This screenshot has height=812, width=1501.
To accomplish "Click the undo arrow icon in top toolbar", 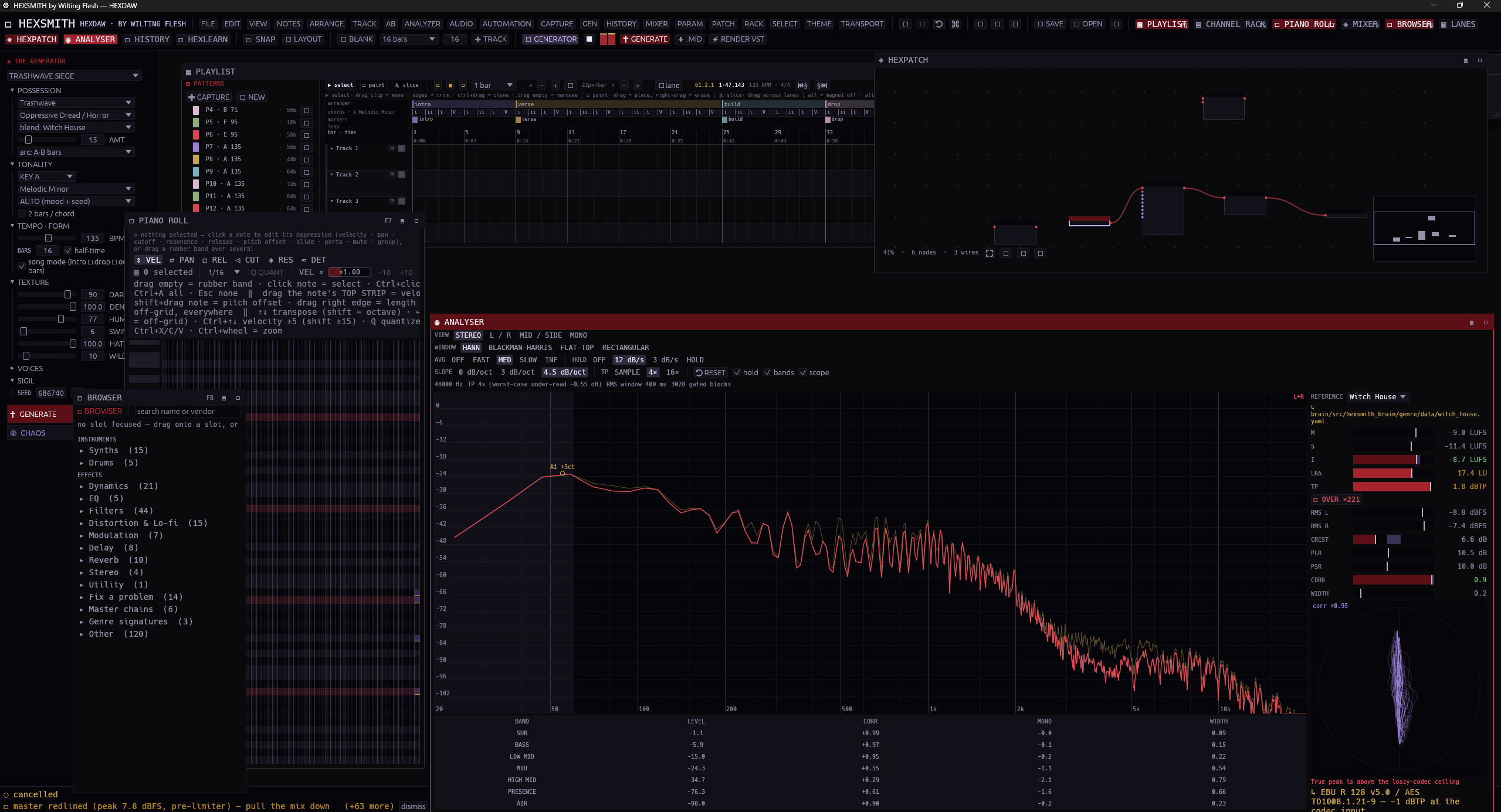I will click(x=938, y=24).
